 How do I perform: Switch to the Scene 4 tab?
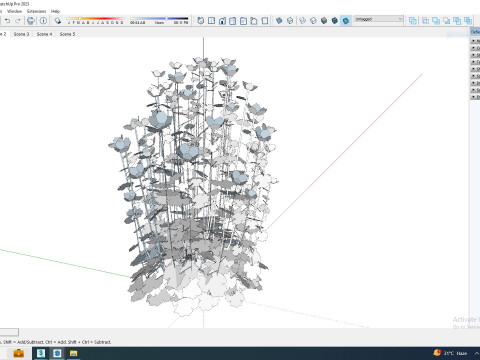[x=44, y=34]
